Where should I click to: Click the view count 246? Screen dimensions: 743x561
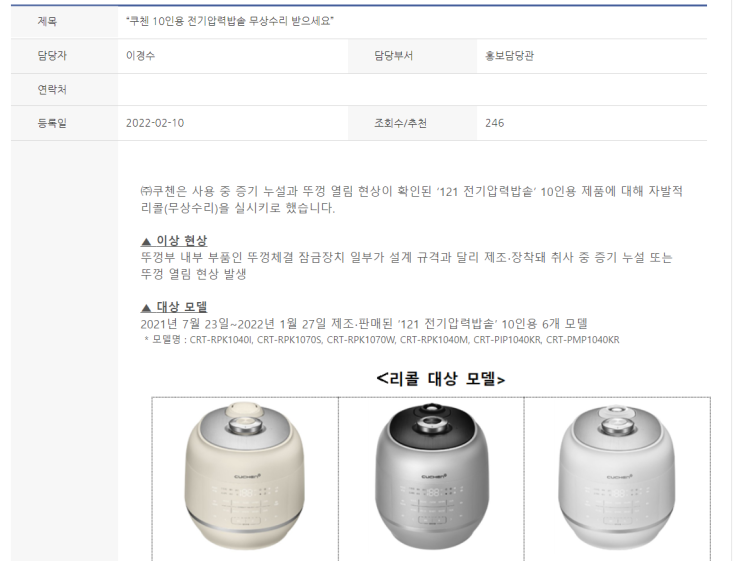(494, 123)
